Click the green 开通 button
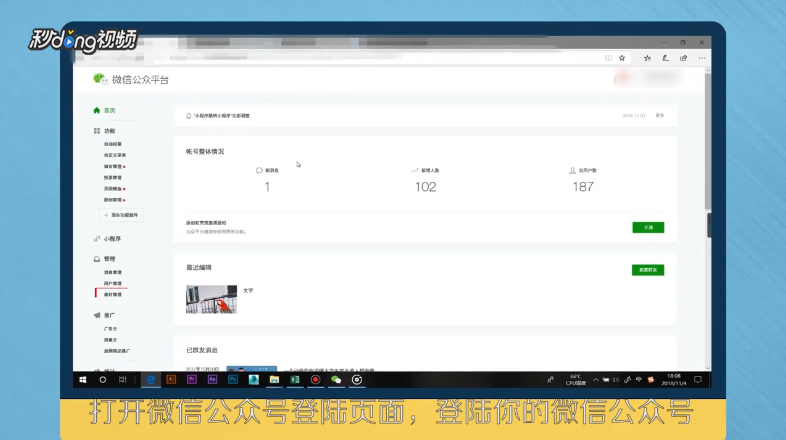This screenshot has height=440, width=786. click(x=648, y=228)
